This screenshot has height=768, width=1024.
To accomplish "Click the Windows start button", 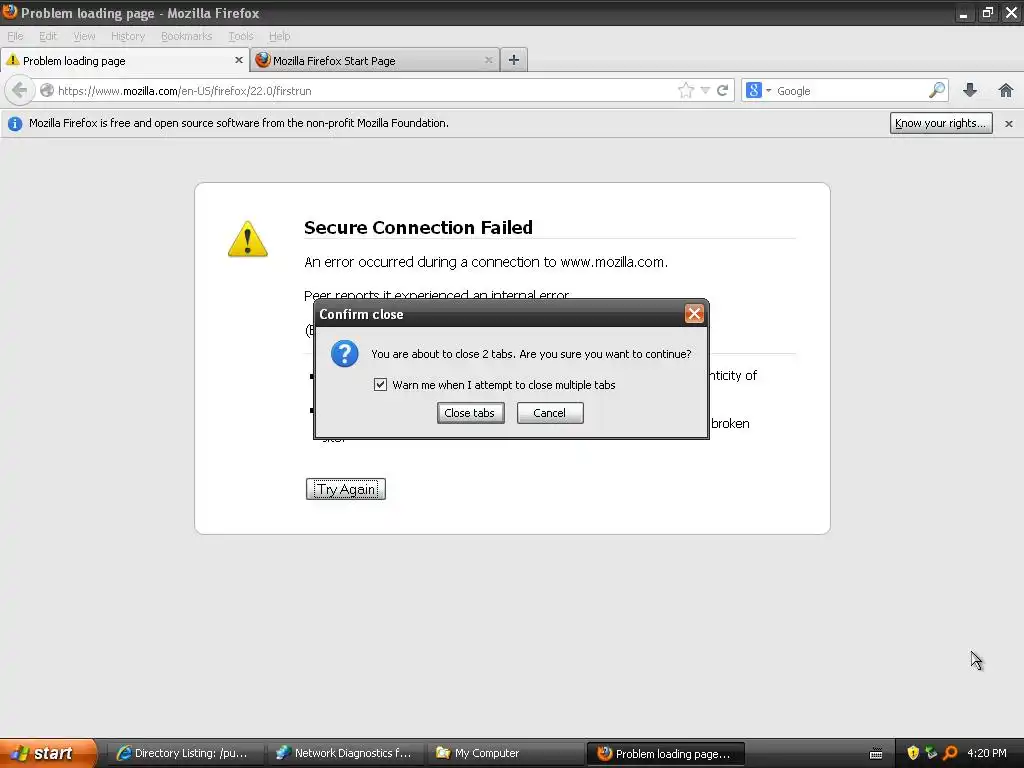I will [x=48, y=753].
